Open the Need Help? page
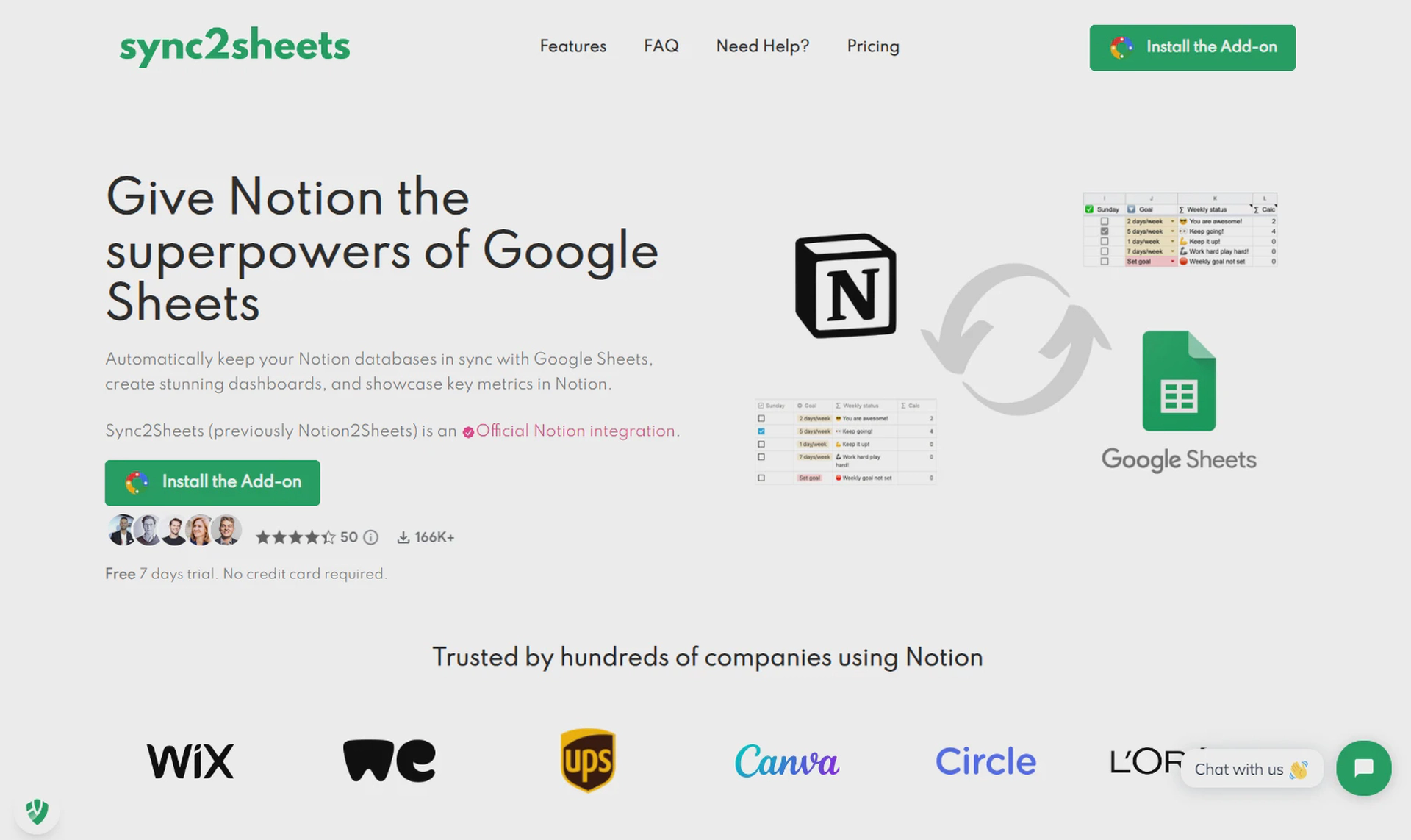The width and height of the screenshot is (1411, 840). [763, 46]
